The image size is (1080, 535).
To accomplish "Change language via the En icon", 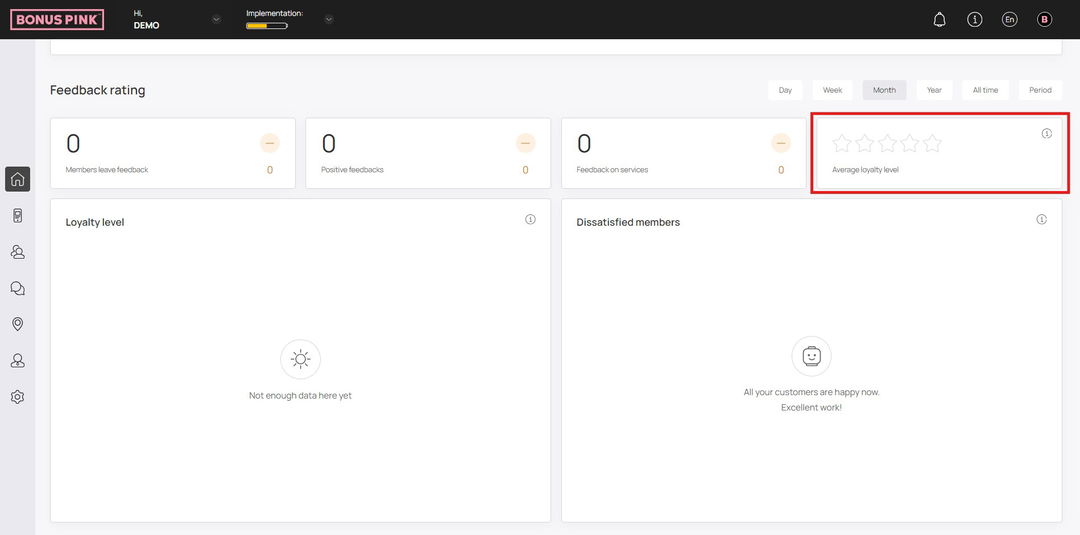I will [1009, 19].
